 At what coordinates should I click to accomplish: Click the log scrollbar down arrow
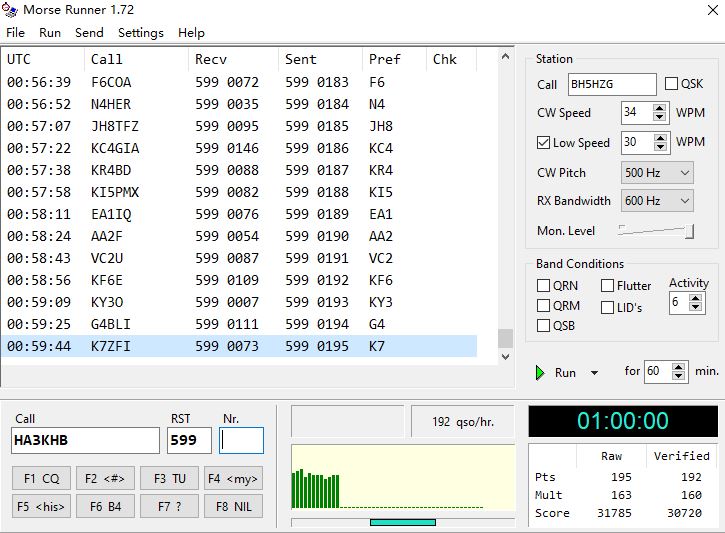click(505, 357)
